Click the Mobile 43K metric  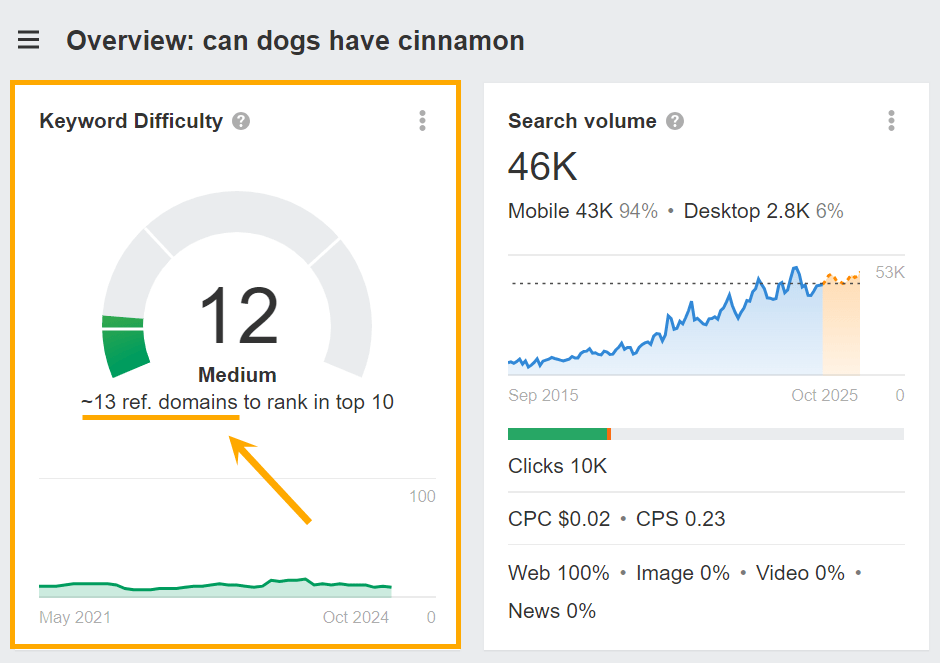564,211
